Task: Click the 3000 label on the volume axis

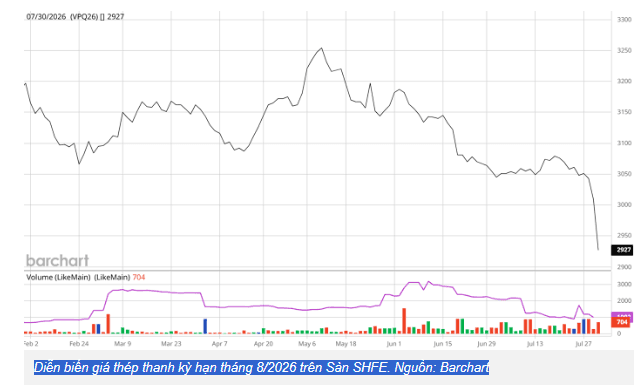Action: coord(624,284)
